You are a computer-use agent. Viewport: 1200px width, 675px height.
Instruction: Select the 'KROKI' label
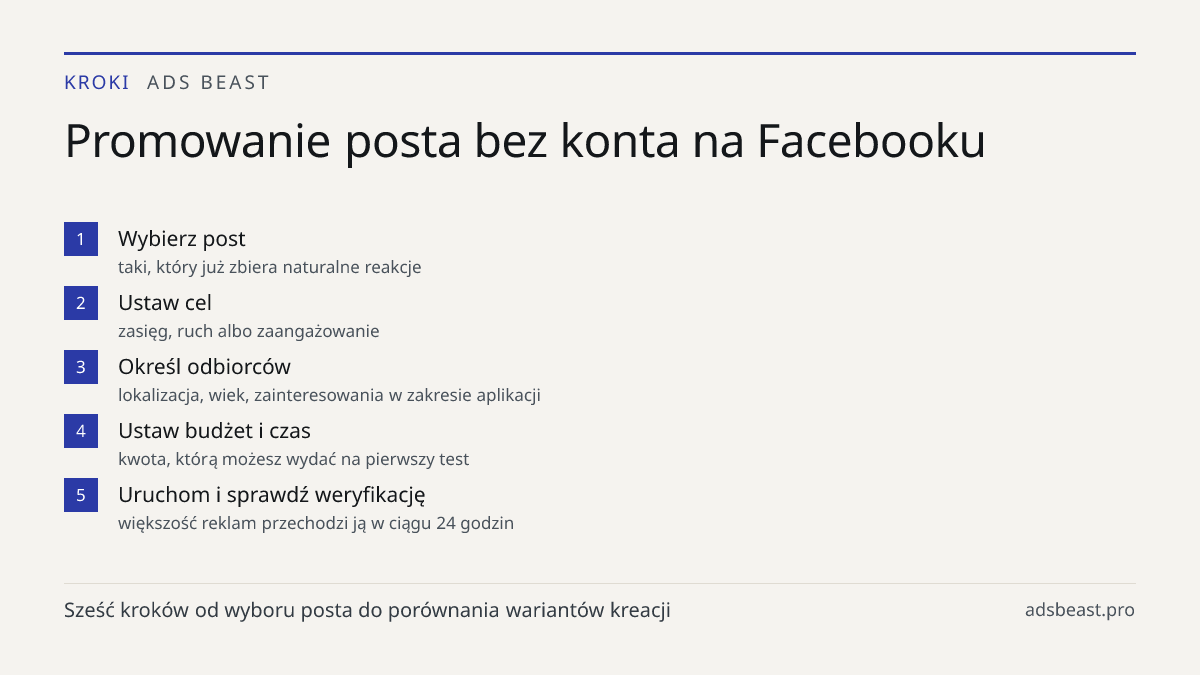(97, 83)
